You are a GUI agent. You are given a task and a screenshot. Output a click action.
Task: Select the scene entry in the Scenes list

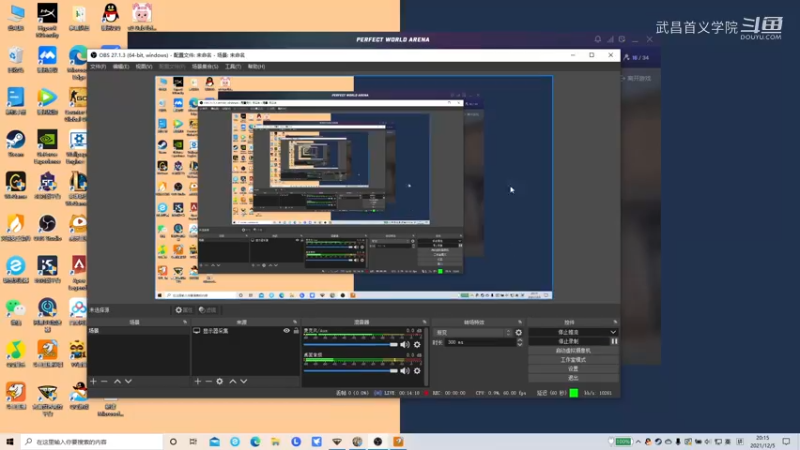139,331
